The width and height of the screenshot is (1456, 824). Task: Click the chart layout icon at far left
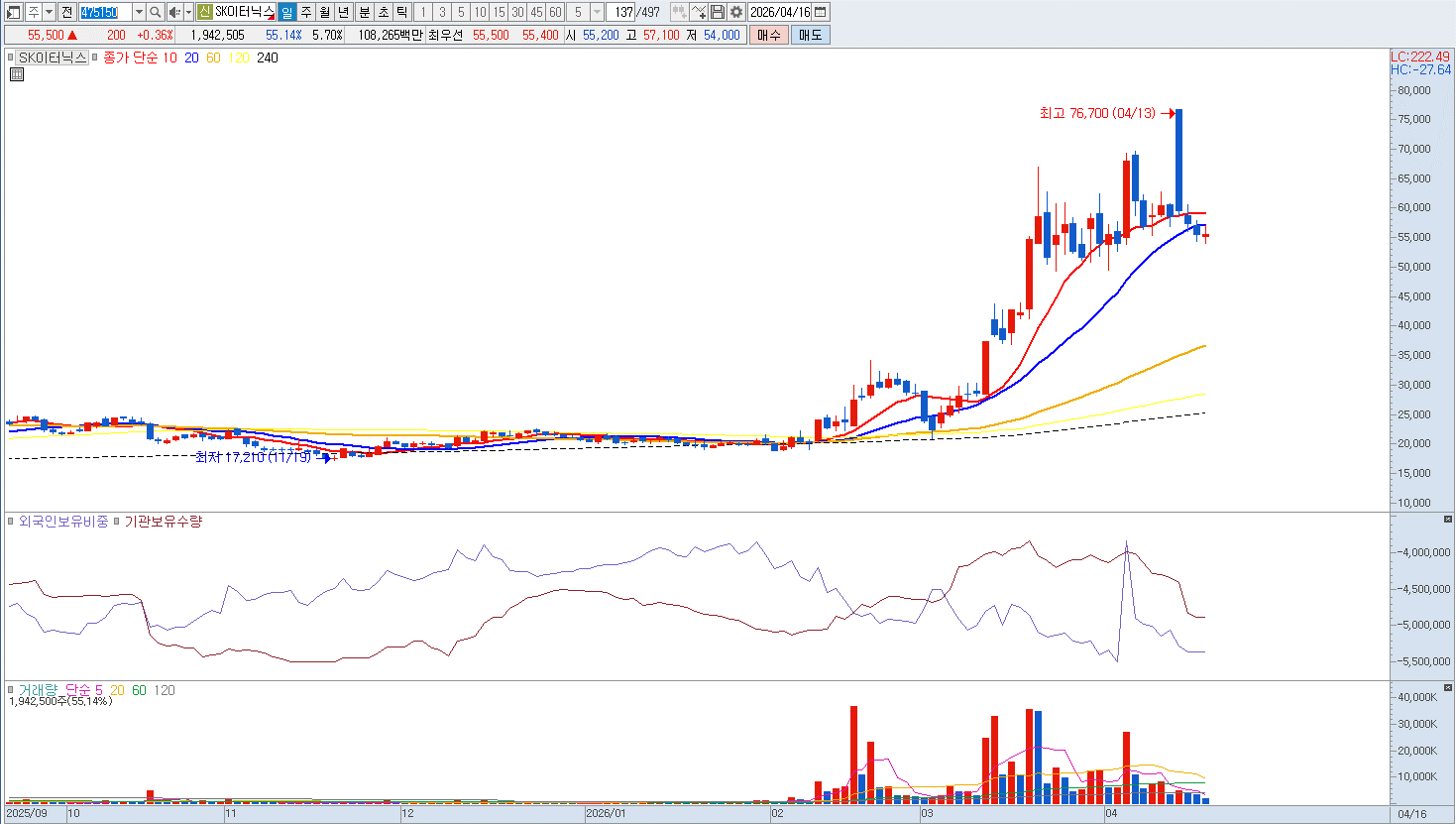13,12
